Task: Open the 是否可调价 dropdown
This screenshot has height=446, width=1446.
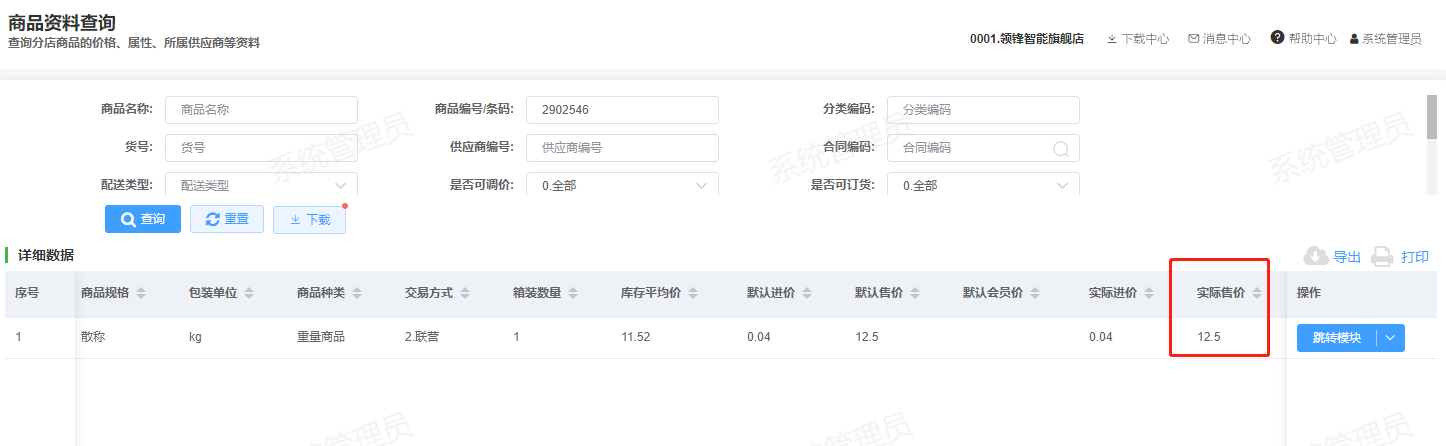Action: [622, 185]
